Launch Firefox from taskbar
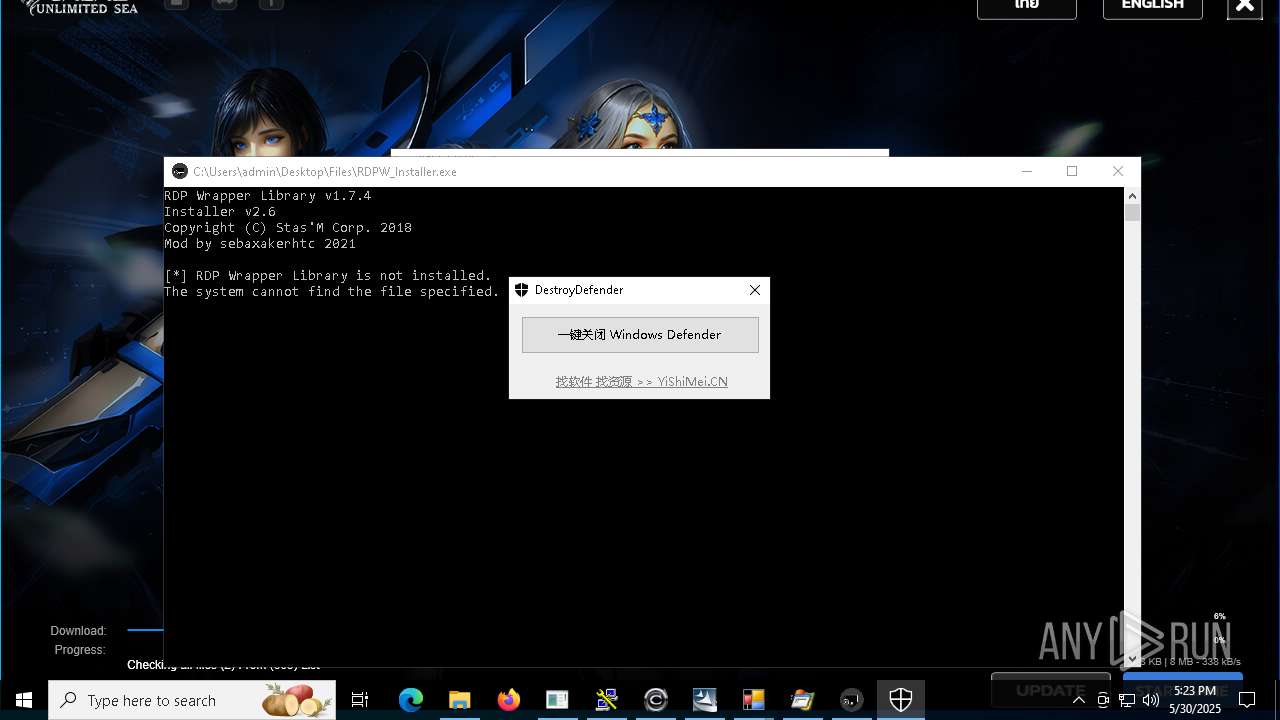The height and width of the screenshot is (720, 1280). tap(509, 700)
